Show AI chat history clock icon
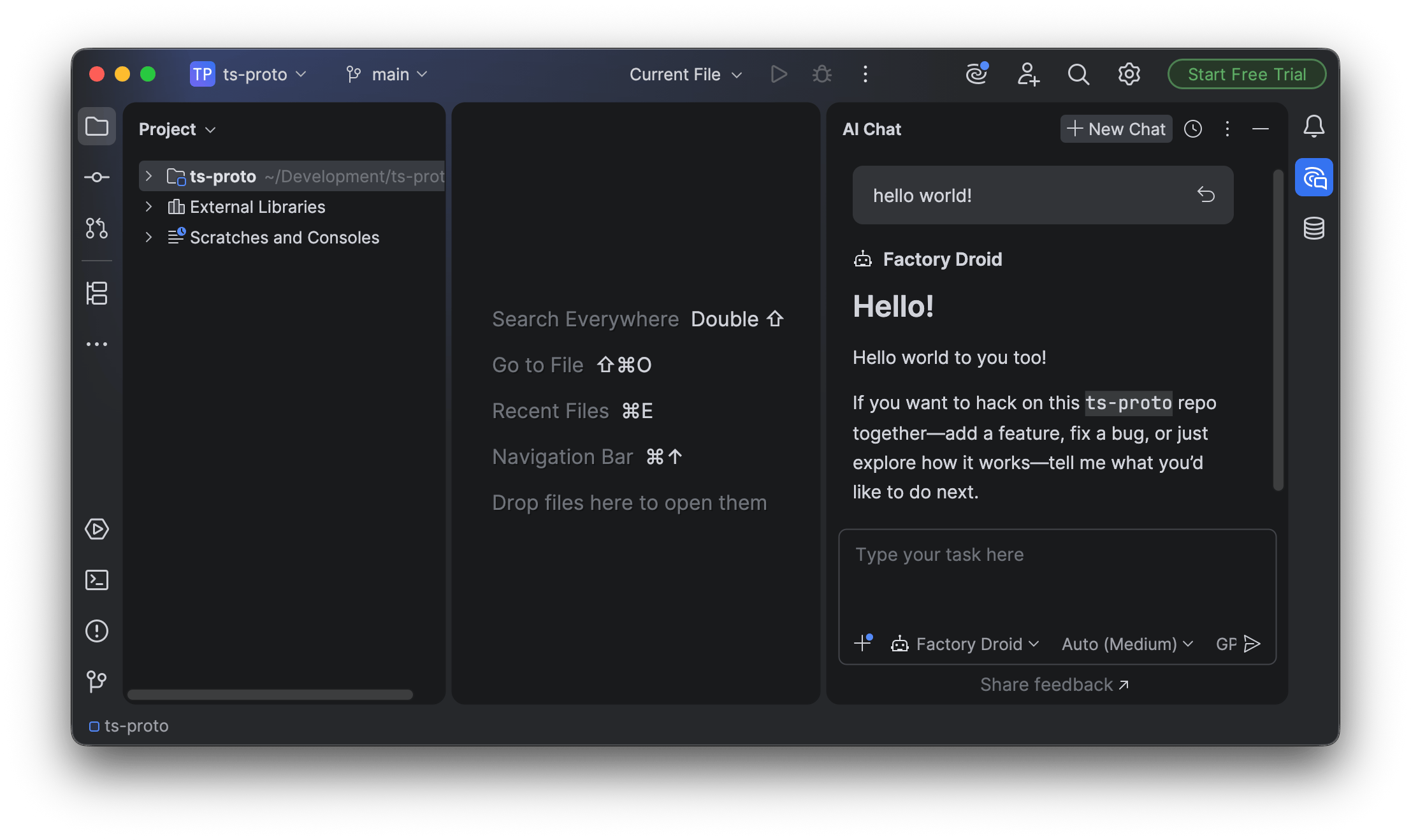Screen dimensions: 1411x840 [1193, 129]
